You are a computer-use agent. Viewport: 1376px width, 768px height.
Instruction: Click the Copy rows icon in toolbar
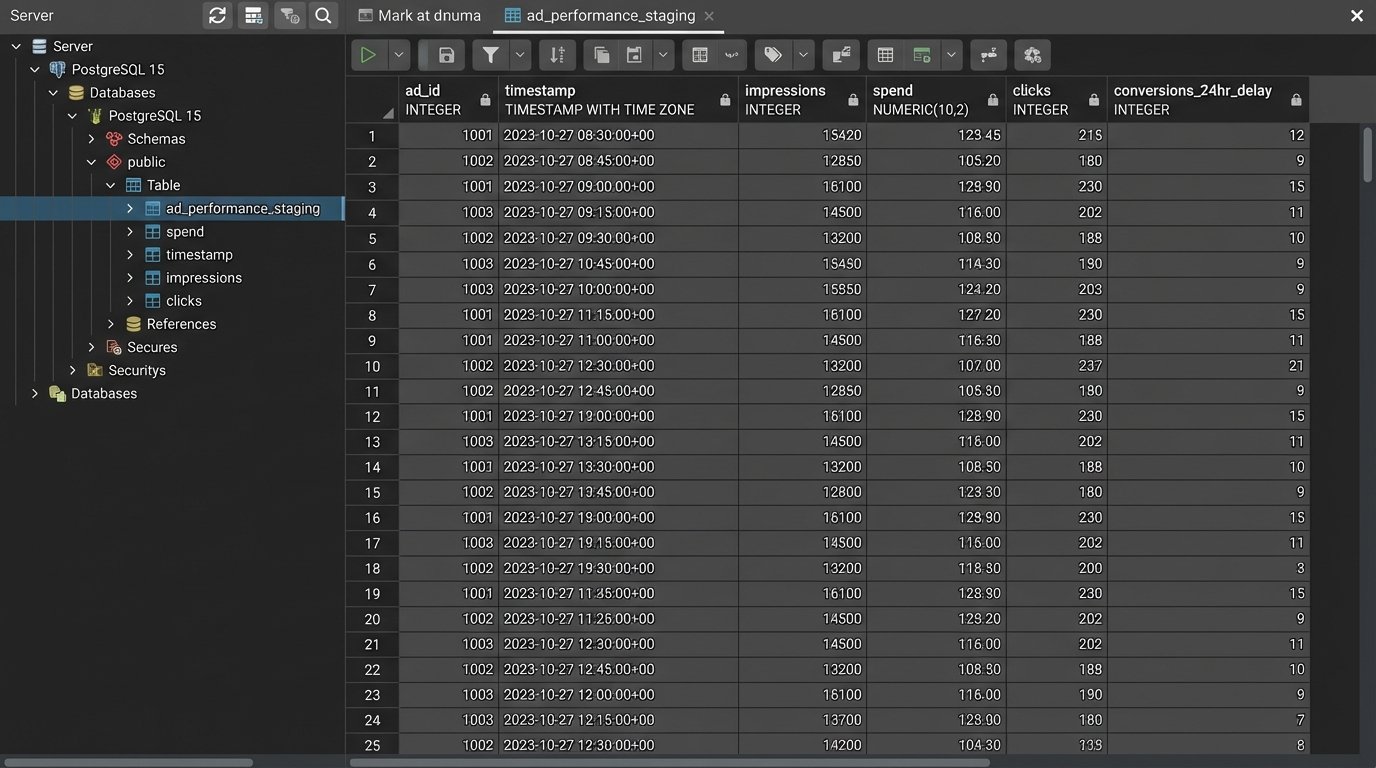[x=601, y=55]
